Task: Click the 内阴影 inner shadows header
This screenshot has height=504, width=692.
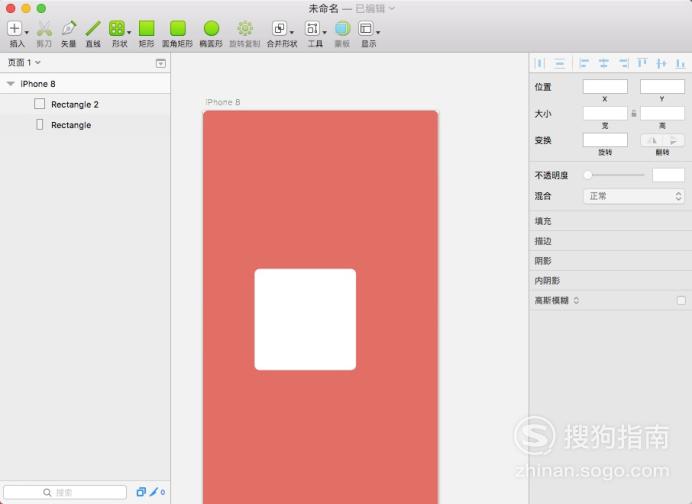Action: 610,280
